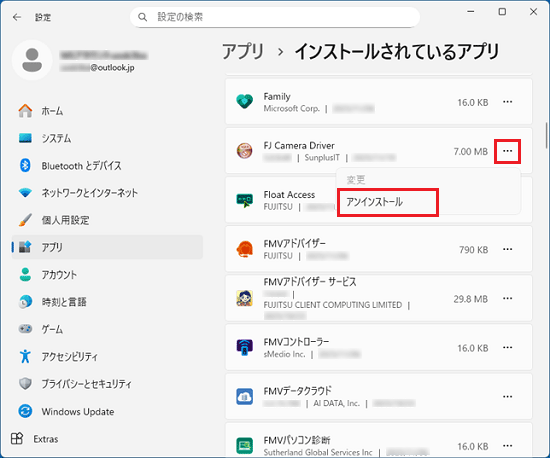Click the 時刻と言語 clock icon
Image resolution: width=550 pixels, height=458 pixels.
pos(25,302)
